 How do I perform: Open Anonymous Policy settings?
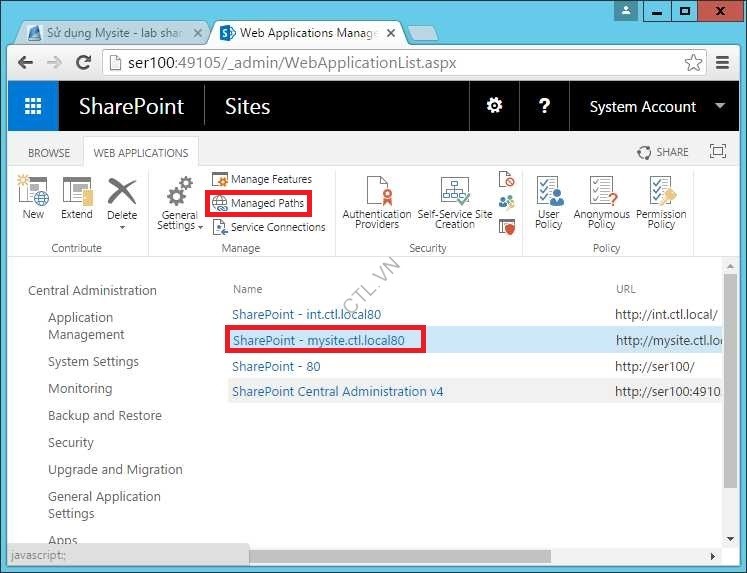click(601, 203)
